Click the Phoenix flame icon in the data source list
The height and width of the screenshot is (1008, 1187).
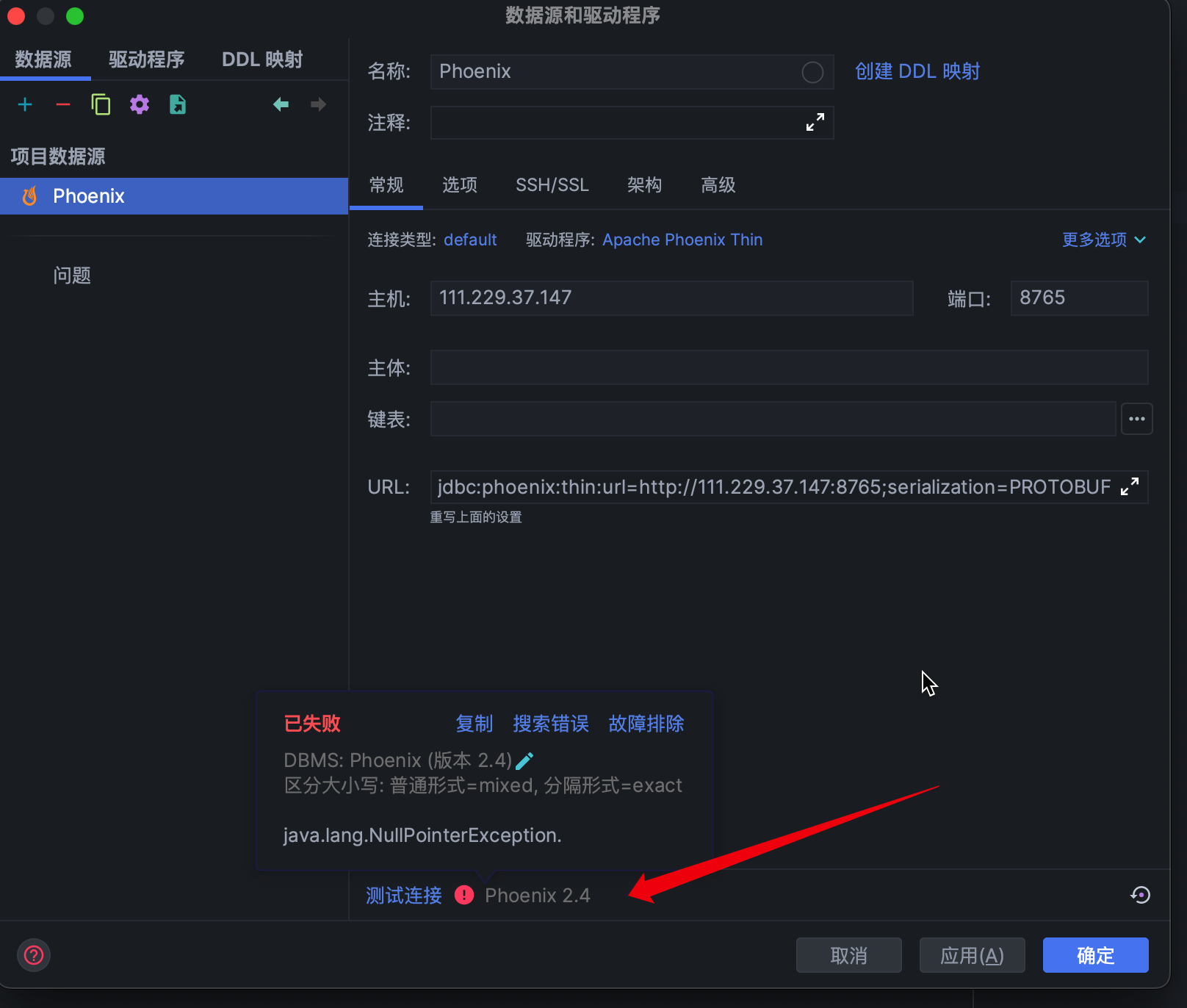tap(30, 196)
